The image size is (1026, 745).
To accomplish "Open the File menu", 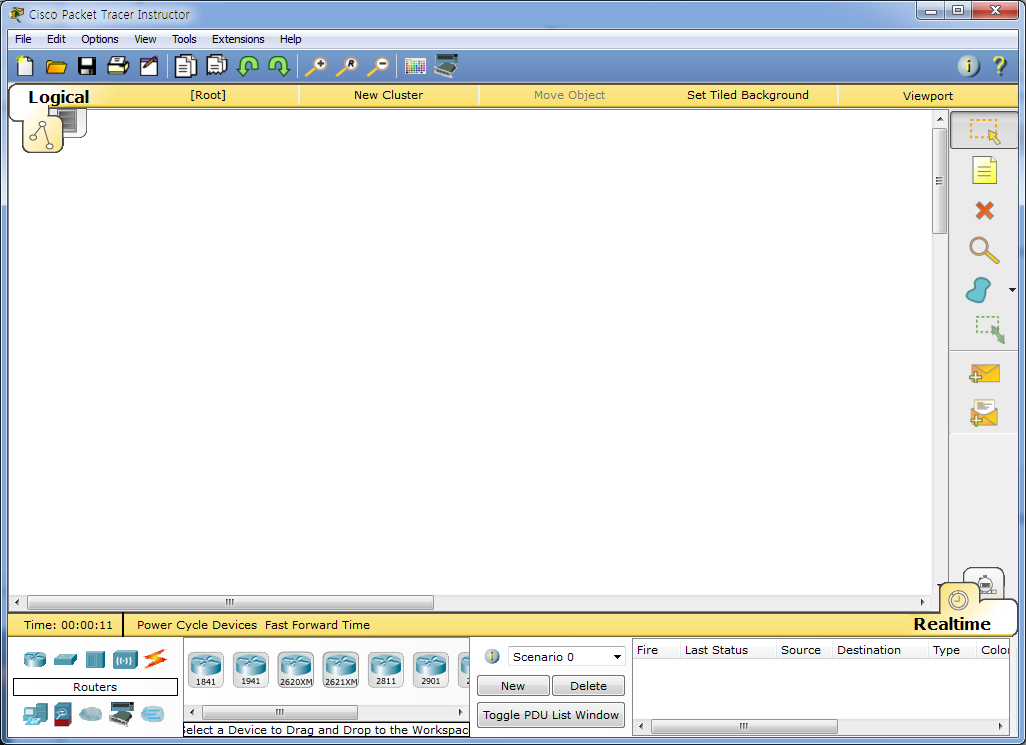I will 23,39.
